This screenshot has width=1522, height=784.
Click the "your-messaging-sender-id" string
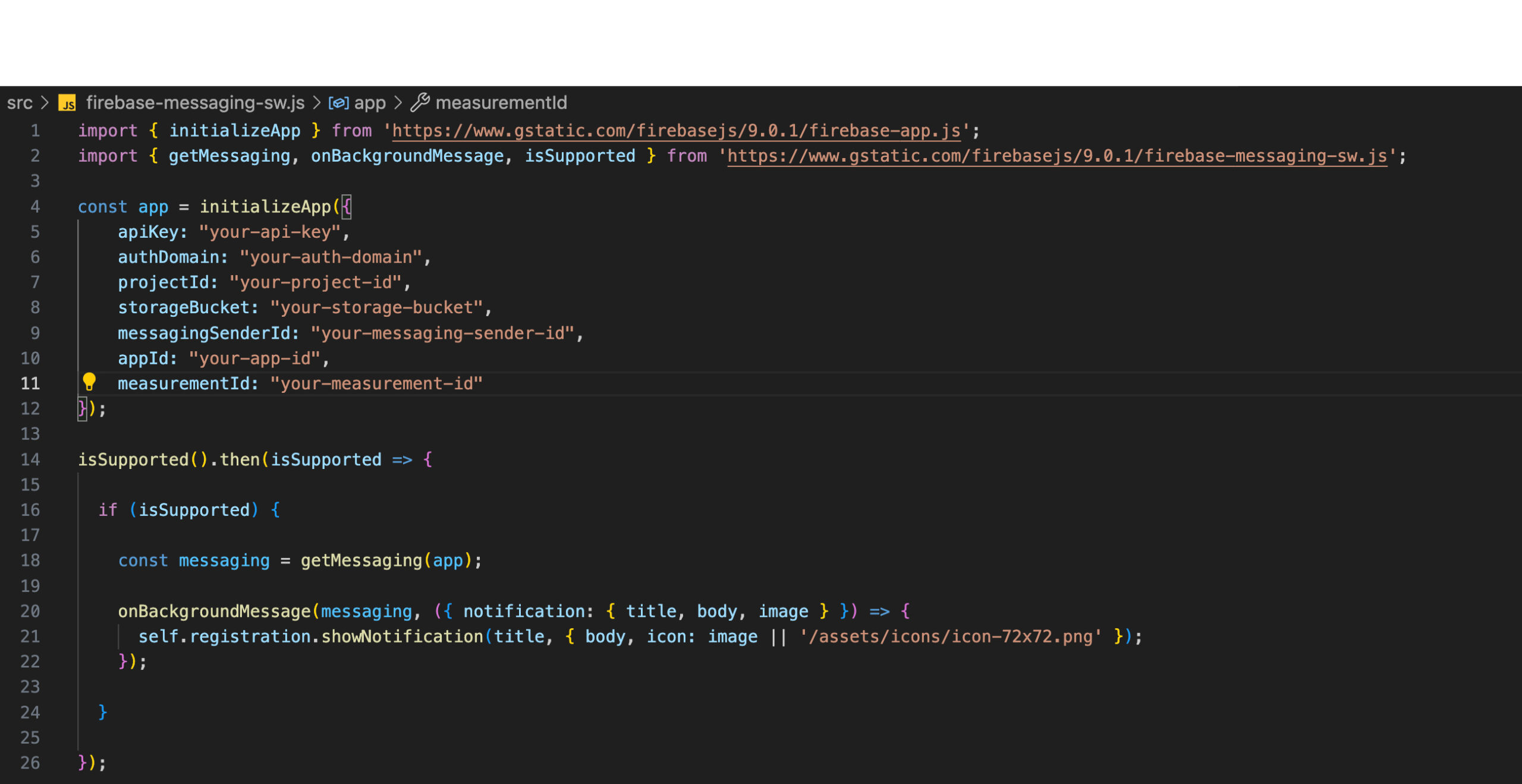pyautogui.click(x=442, y=333)
